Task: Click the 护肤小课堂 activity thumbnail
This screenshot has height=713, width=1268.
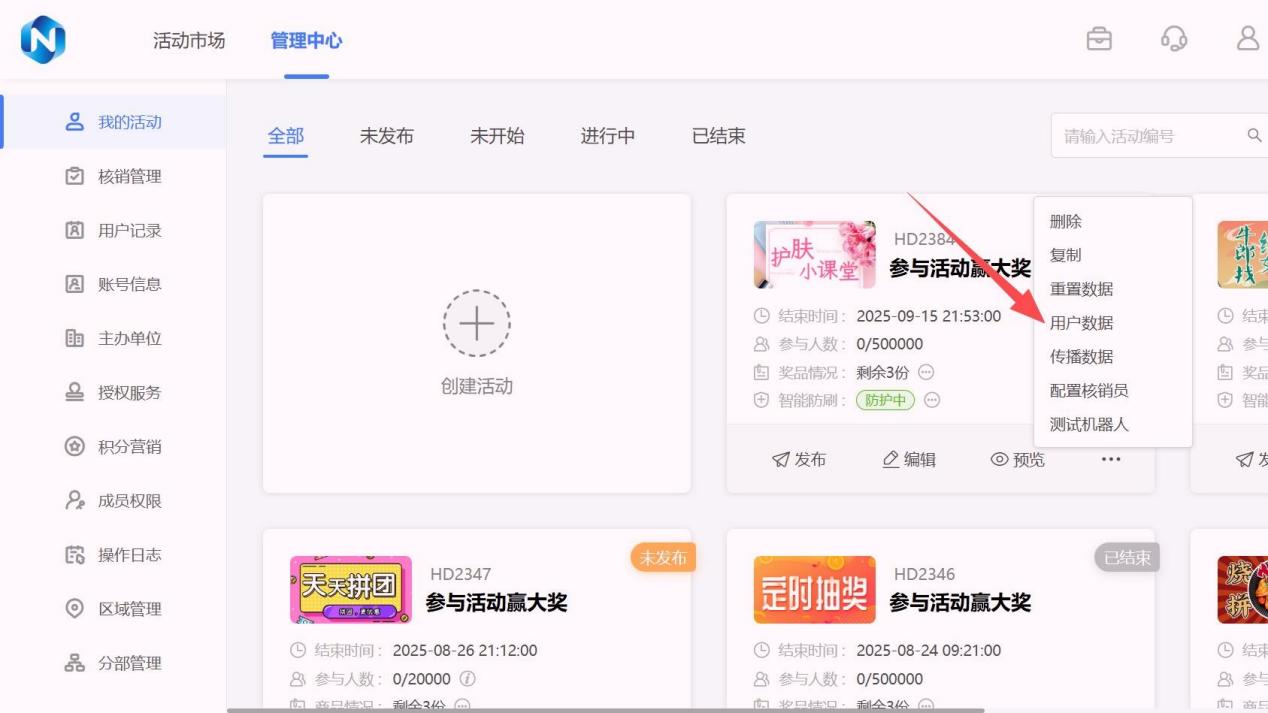Action: 814,255
